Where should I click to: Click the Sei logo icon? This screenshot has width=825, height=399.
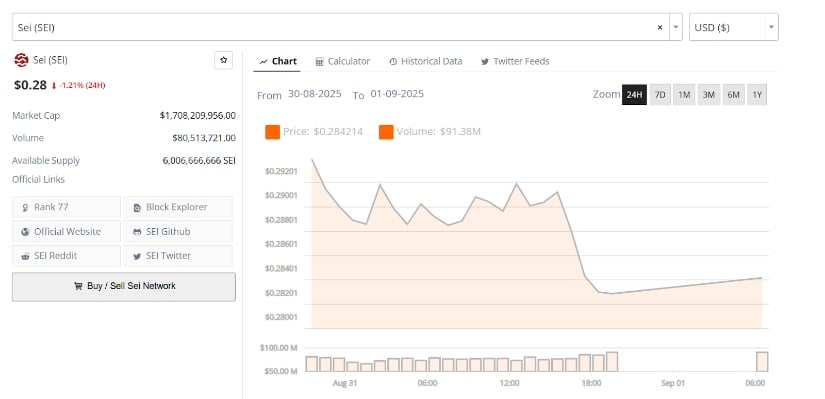click(21, 61)
